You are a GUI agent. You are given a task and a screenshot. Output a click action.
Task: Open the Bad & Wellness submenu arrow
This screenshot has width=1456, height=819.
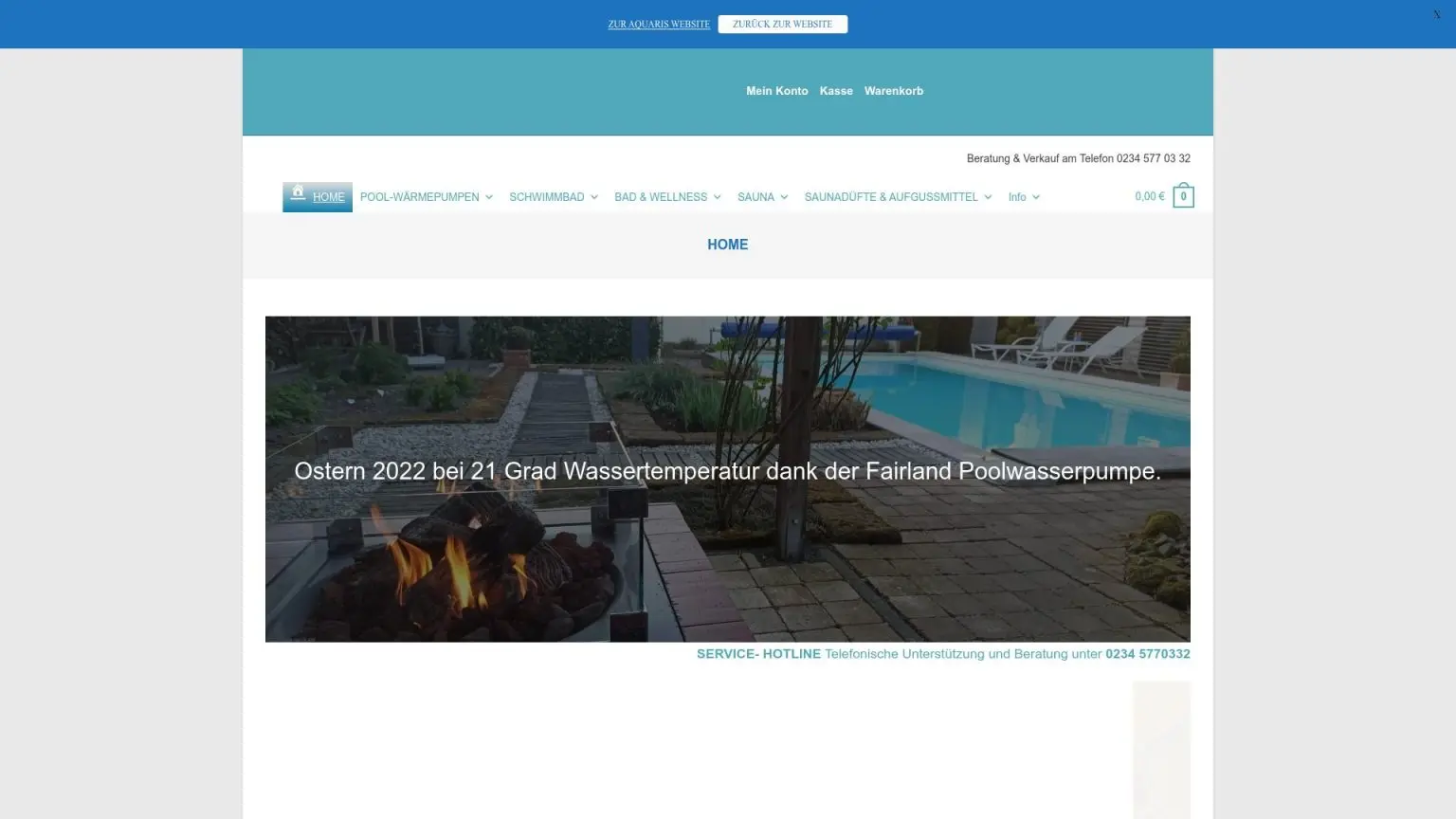pyautogui.click(x=718, y=197)
